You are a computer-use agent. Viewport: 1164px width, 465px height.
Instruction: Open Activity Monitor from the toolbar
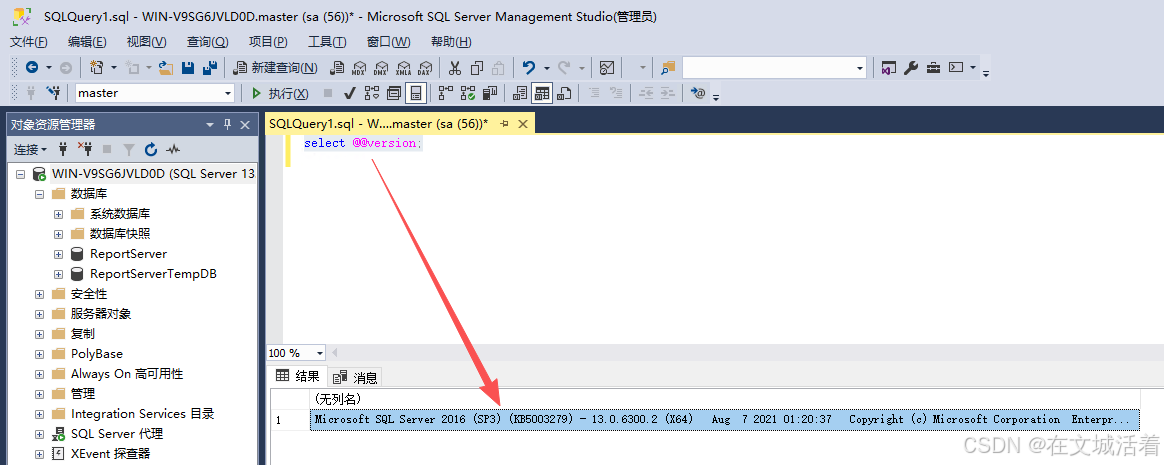606,68
